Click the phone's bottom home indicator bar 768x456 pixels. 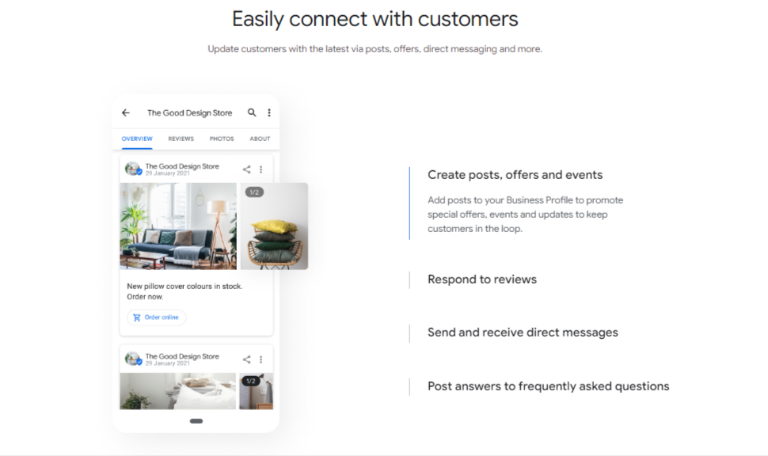[196, 421]
